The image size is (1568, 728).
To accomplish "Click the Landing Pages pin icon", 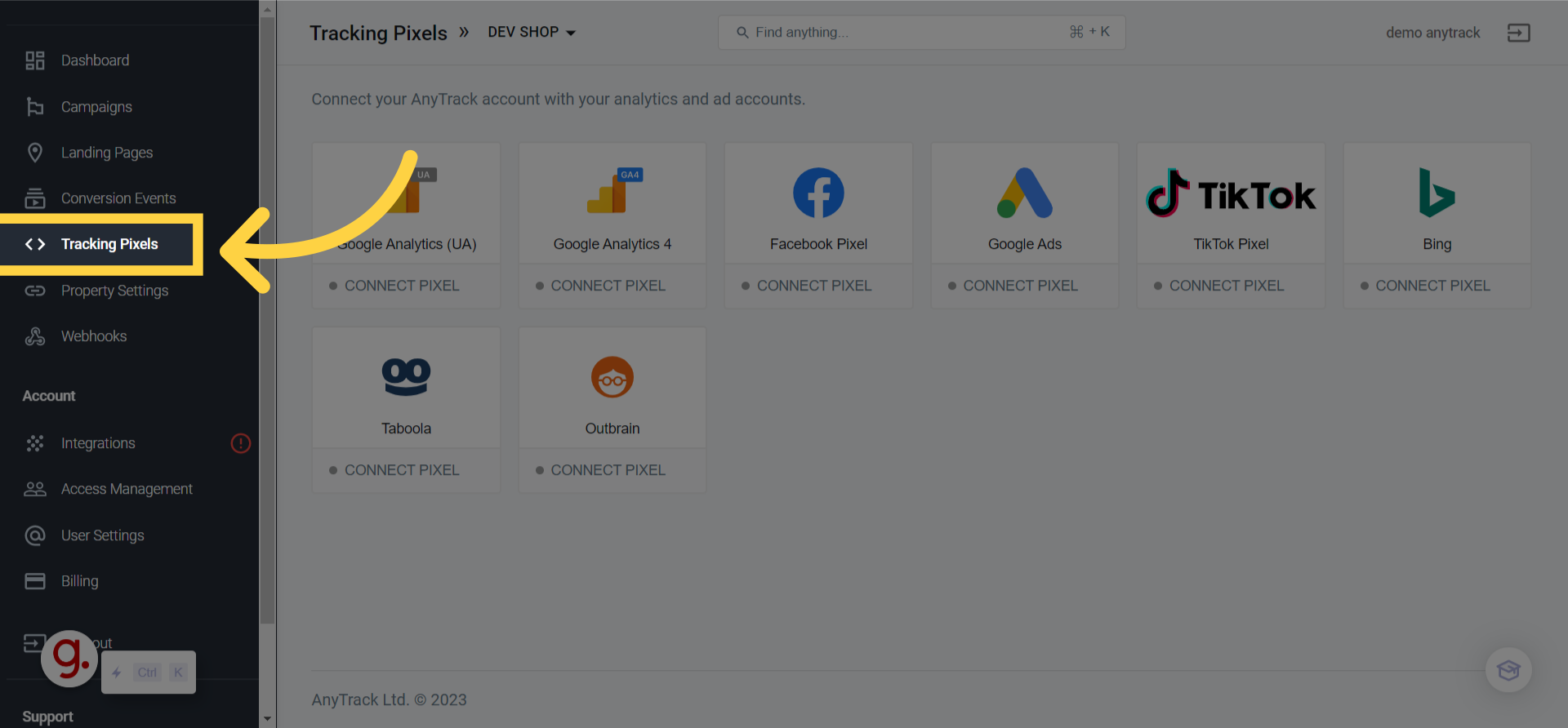I will click(x=35, y=153).
